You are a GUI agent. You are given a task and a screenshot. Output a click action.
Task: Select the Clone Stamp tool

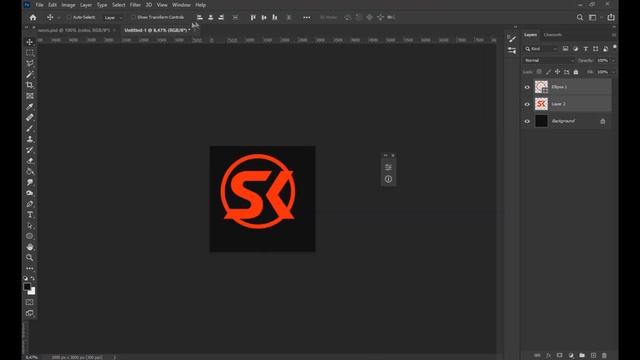click(x=30, y=139)
